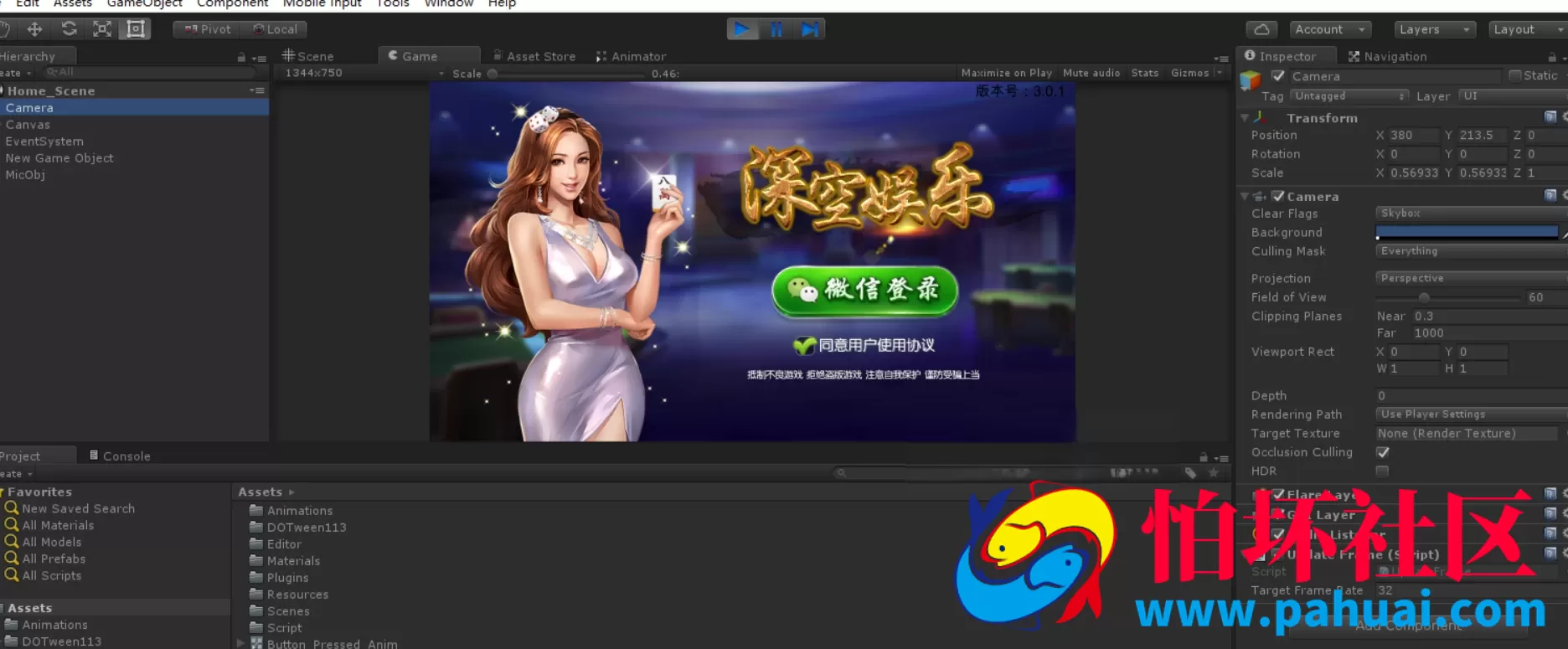Viewport: 1568px width, 649px height.
Task: Select Canvas in the Hierarchy
Action: tap(28, 124)
